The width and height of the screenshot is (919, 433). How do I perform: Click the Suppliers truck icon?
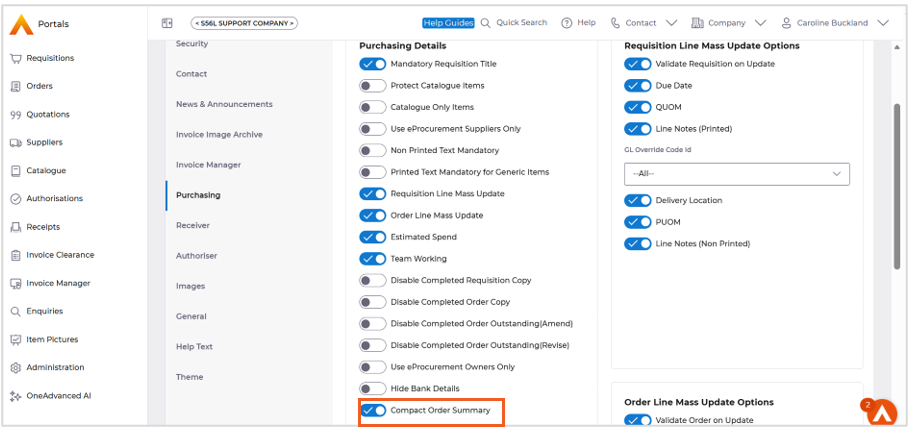pos(15,143)
